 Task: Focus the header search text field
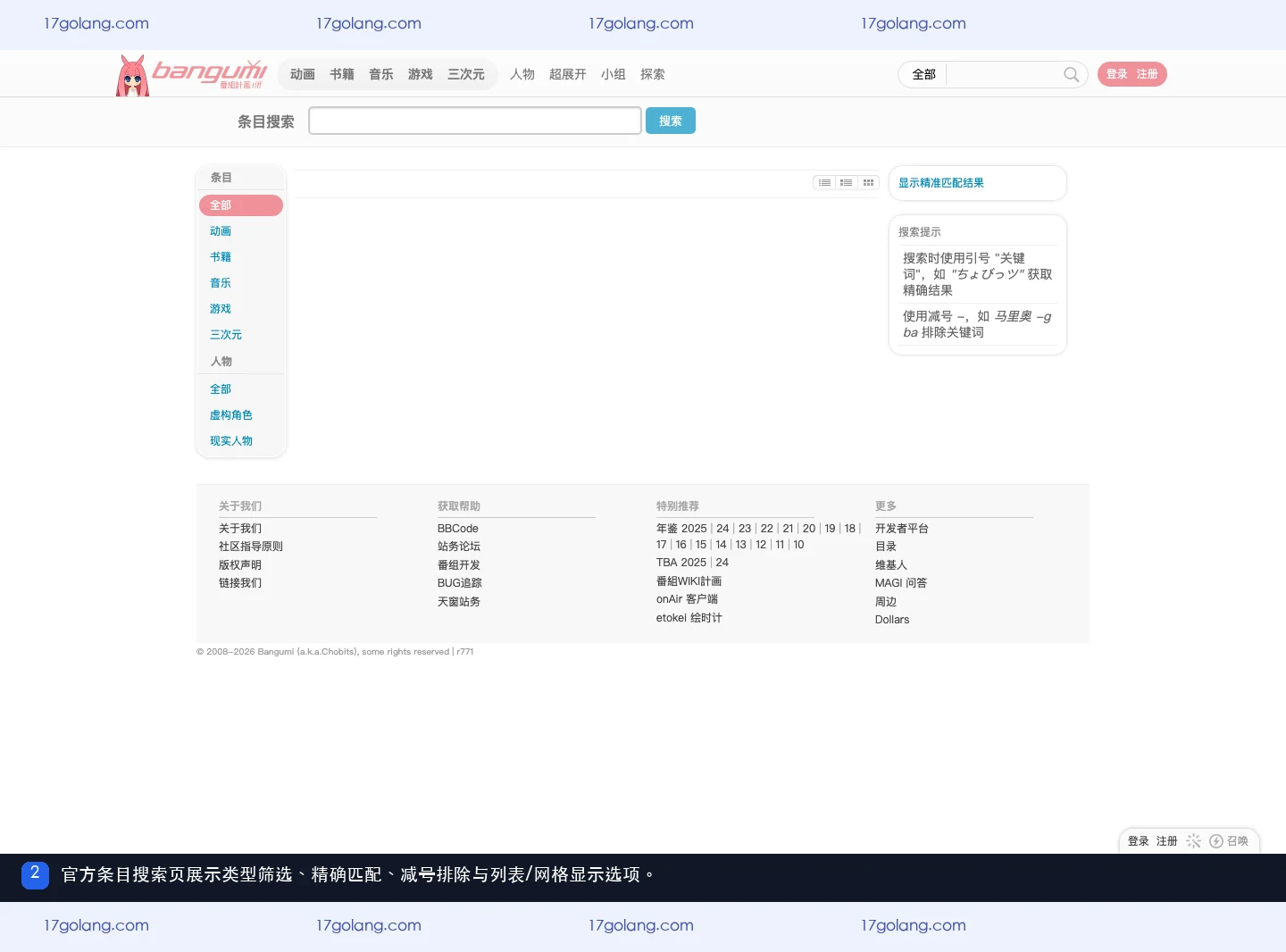click(x=1004, y=74)
